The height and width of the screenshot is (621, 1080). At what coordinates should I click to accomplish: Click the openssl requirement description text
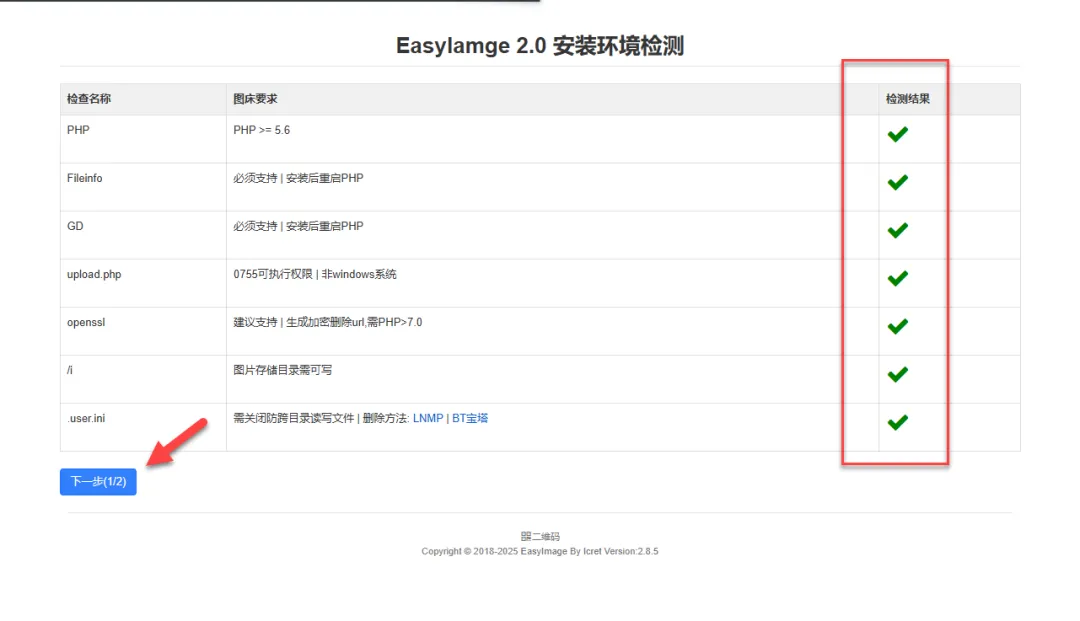coord(327,322)
